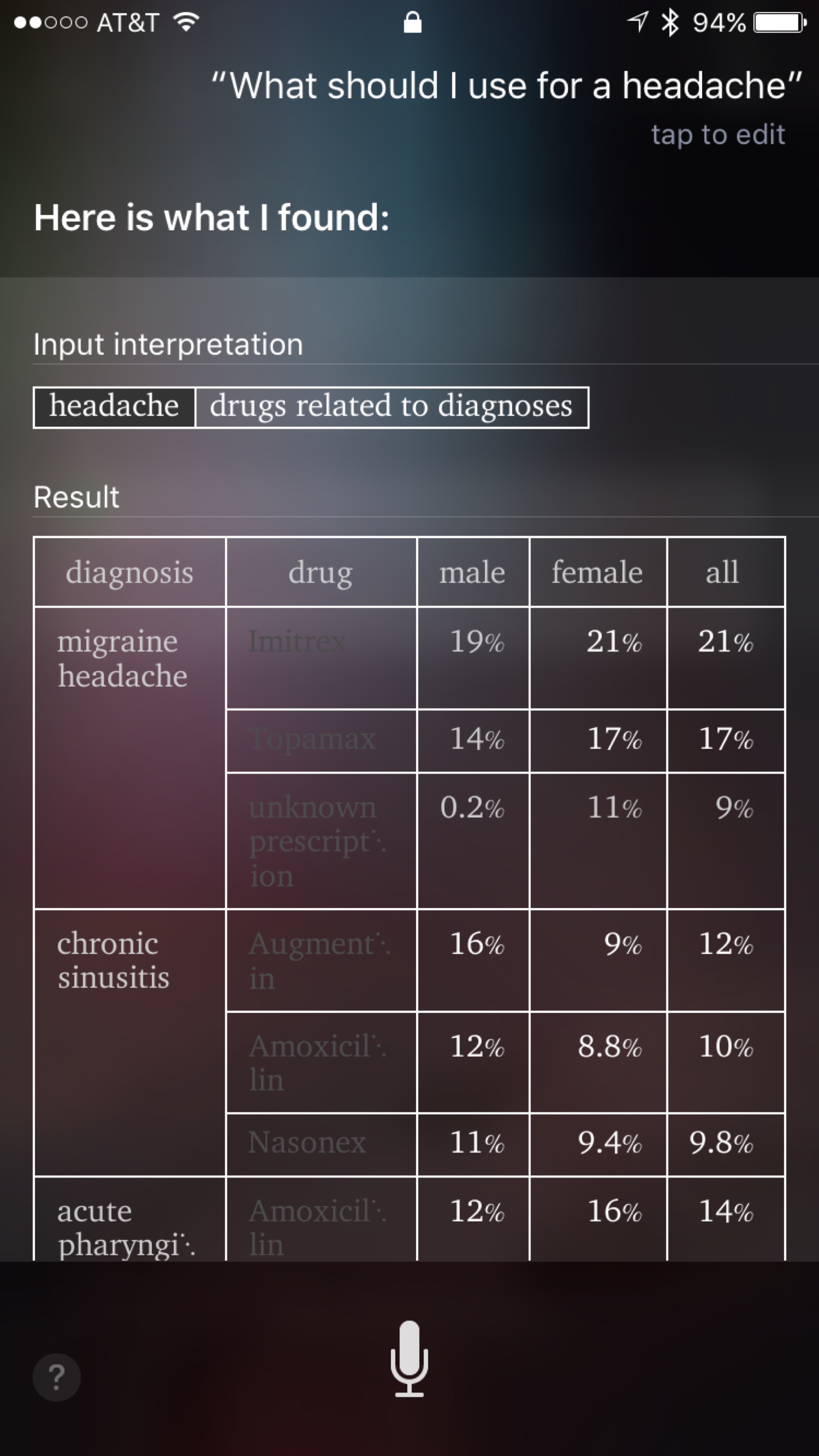Tap the 'female' column header
819x1456 pixels.
pyautogui.click(x=598, y=572)
